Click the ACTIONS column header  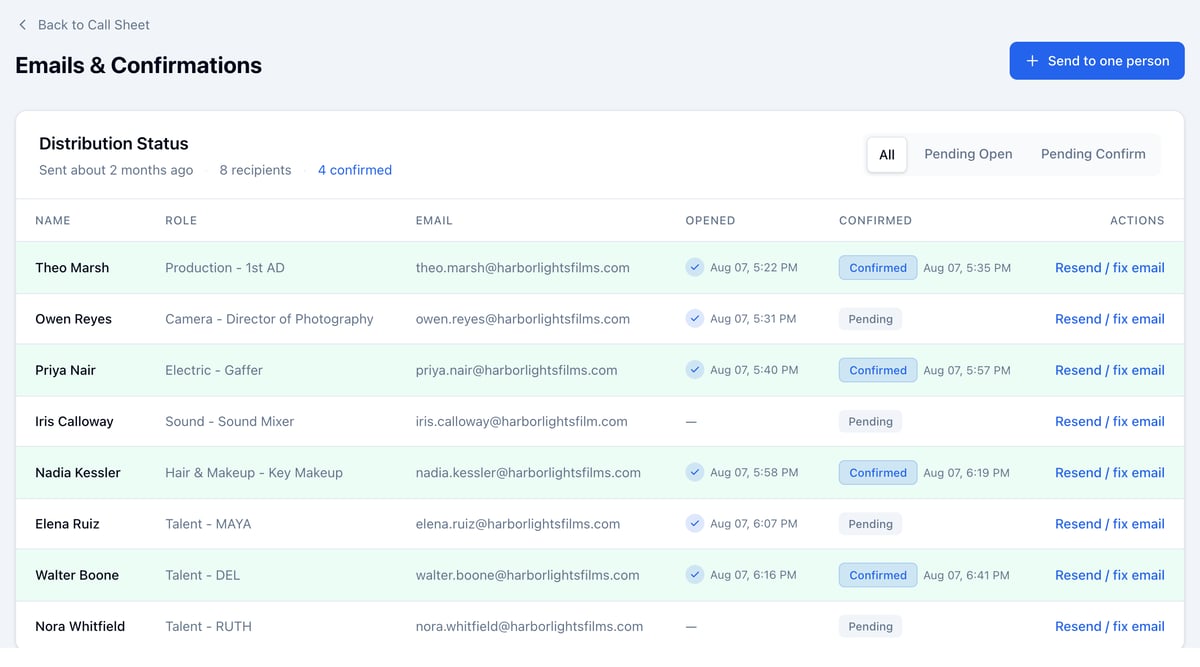pyautogui.click(x=1137, y=220)
